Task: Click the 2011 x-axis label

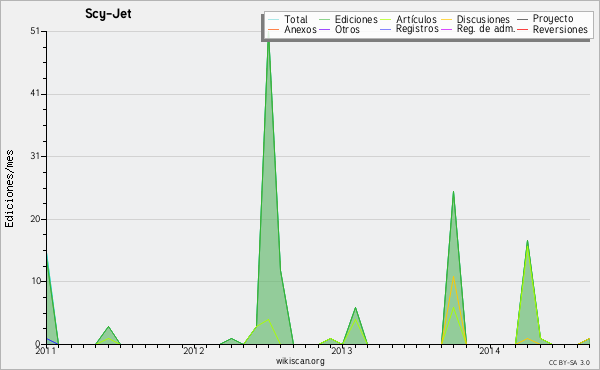Action: (46, 350)
